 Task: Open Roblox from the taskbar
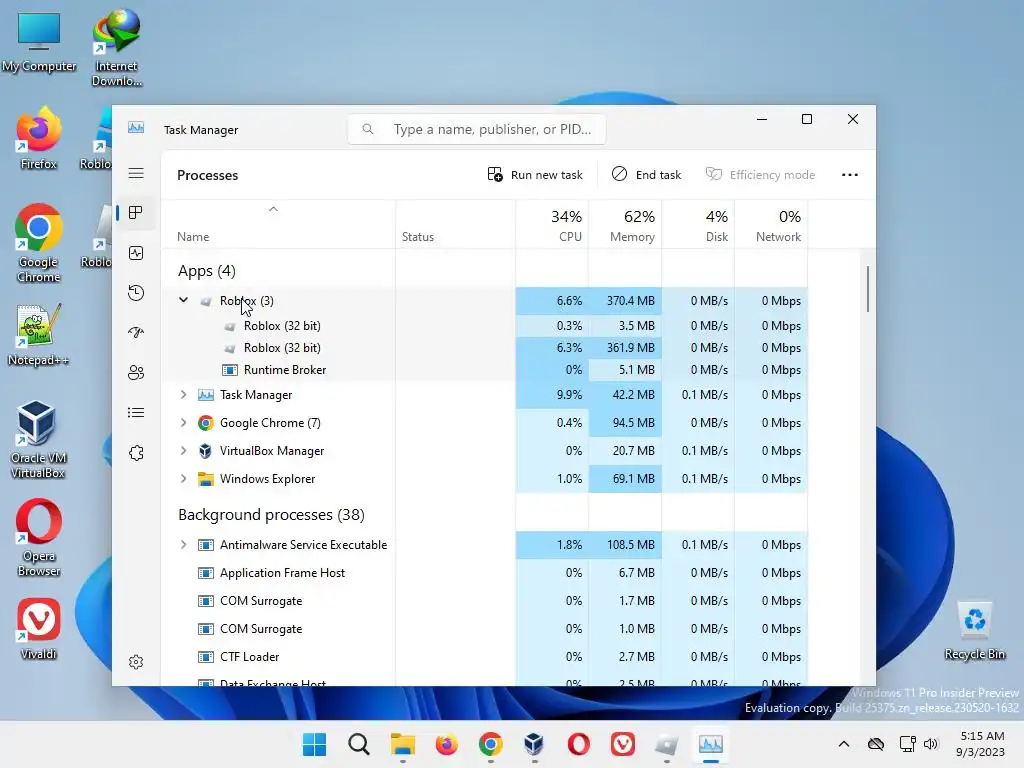click(x=666, y=744)
